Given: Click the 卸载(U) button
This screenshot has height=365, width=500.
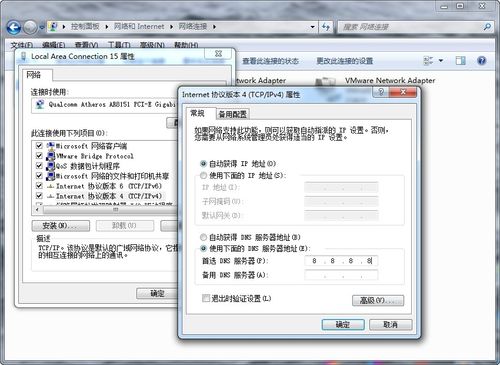Looking at the screenshot, I should tap(125, 226).
